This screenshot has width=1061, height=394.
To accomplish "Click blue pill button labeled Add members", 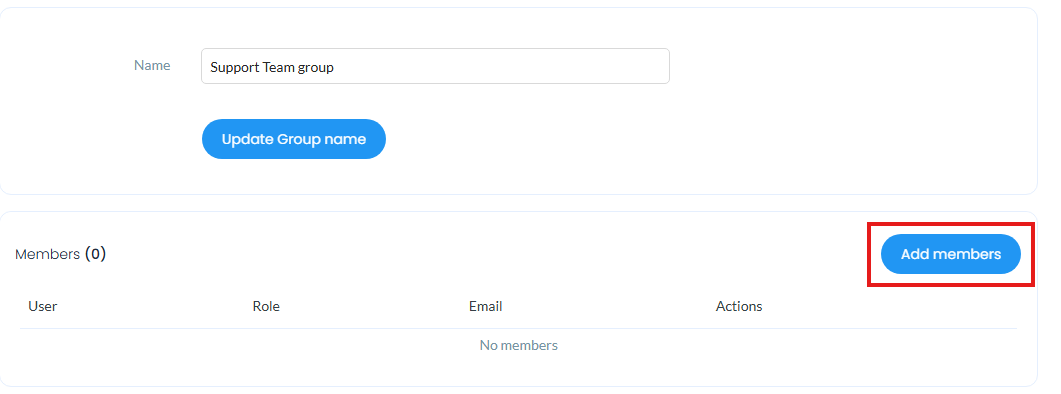I will [950, 254].
